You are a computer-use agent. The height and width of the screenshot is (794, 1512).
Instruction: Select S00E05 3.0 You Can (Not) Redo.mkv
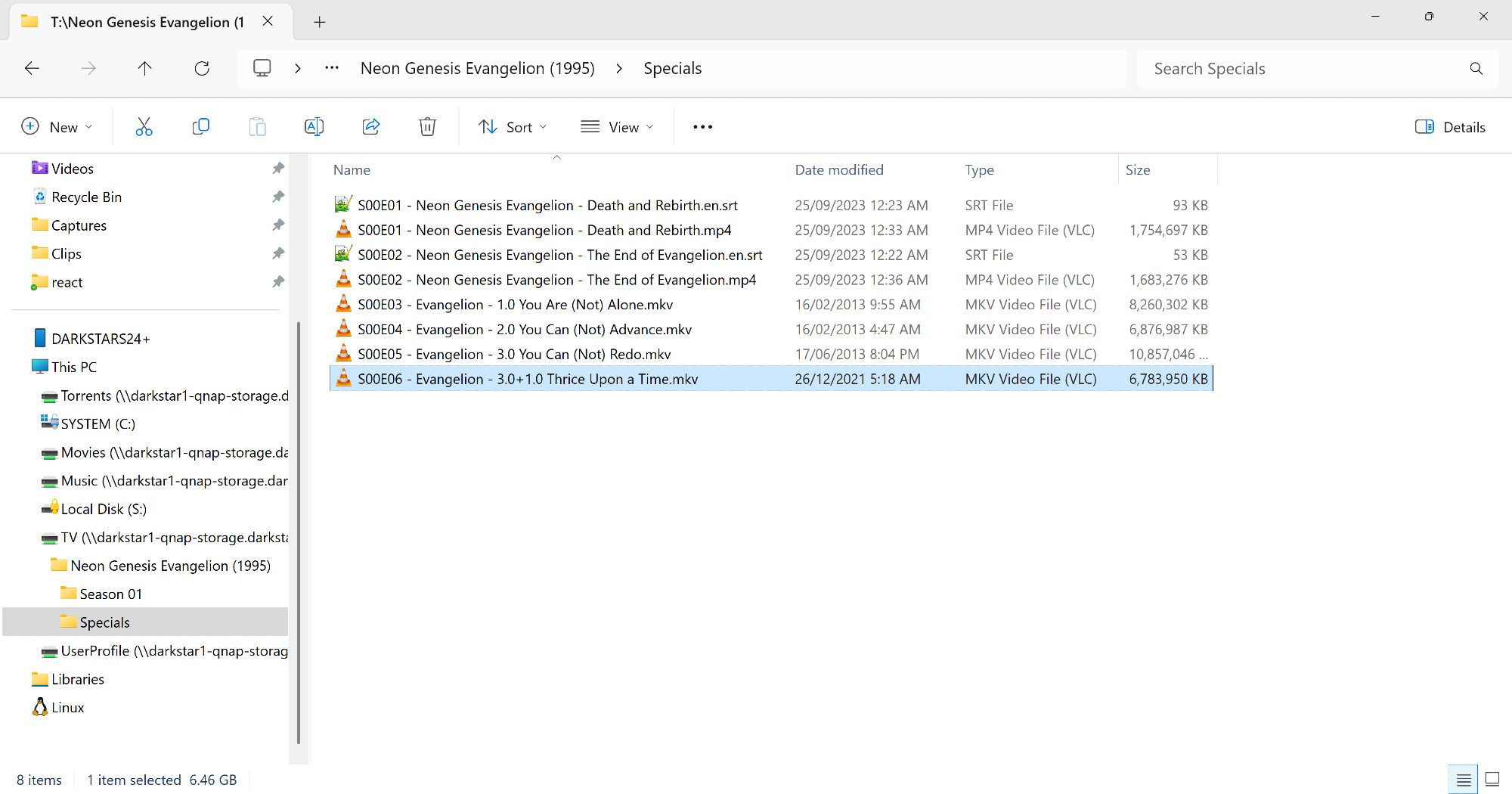(x=771, y=354)
